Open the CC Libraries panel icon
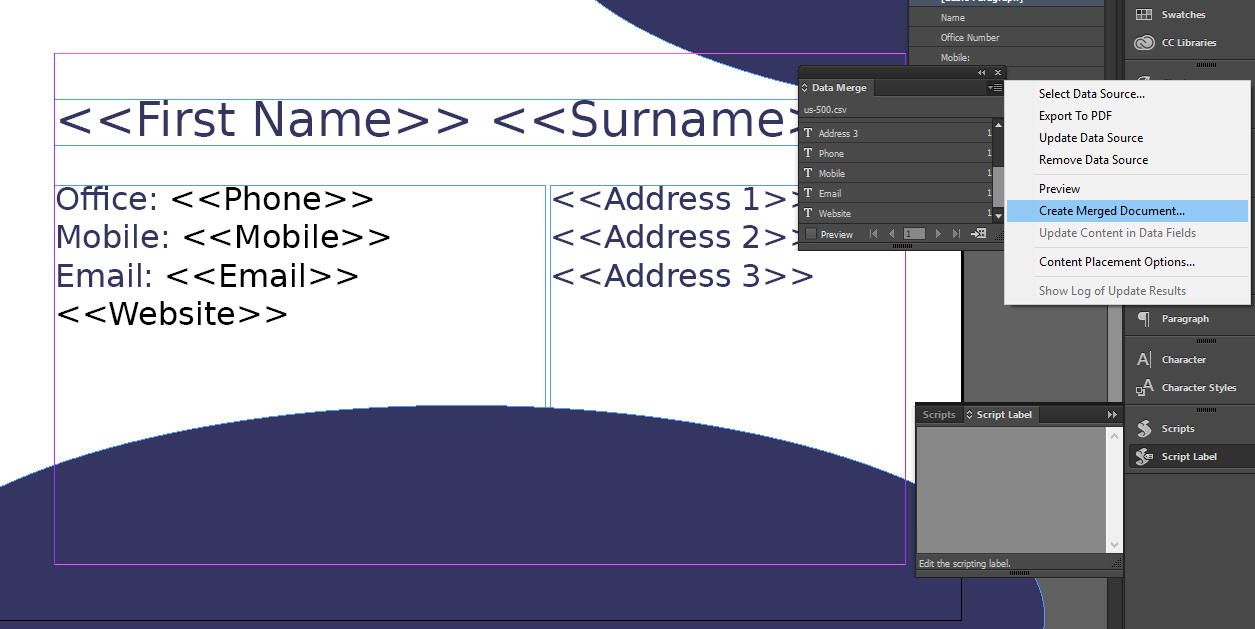This screenshot has height=629, width=1255. click(x=1145, y=43)
